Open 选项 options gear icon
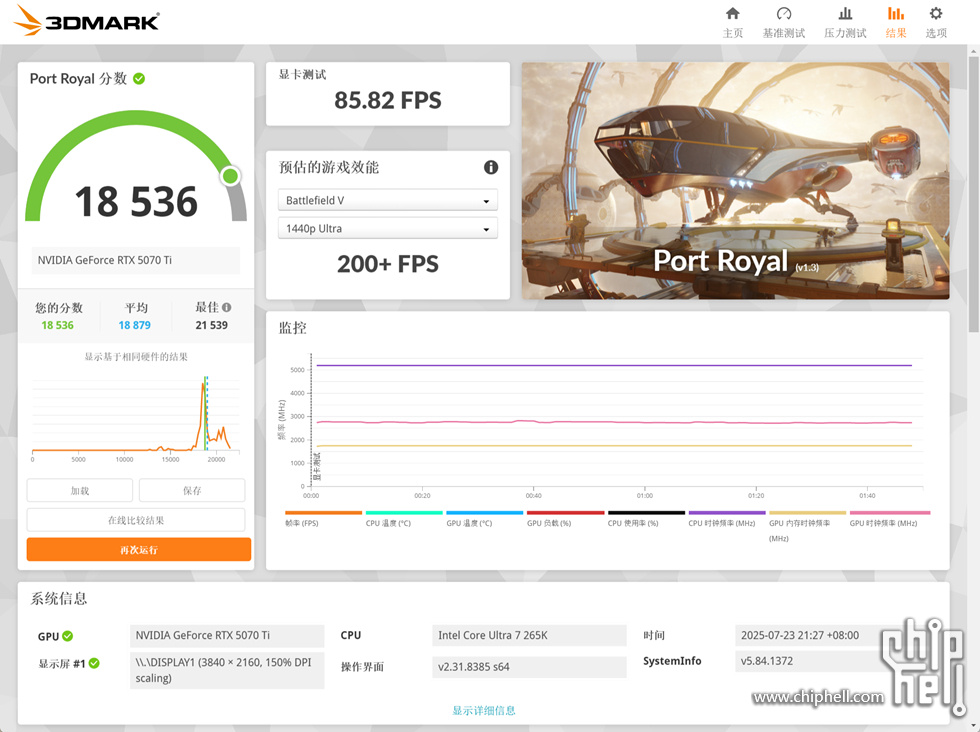980x732 pixels. point(936,14)
